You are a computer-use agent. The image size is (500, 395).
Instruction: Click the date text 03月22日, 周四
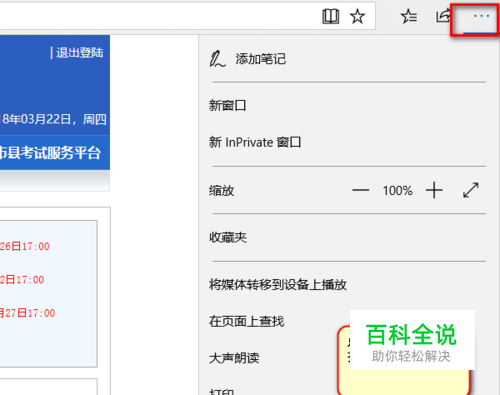[63, 119]
